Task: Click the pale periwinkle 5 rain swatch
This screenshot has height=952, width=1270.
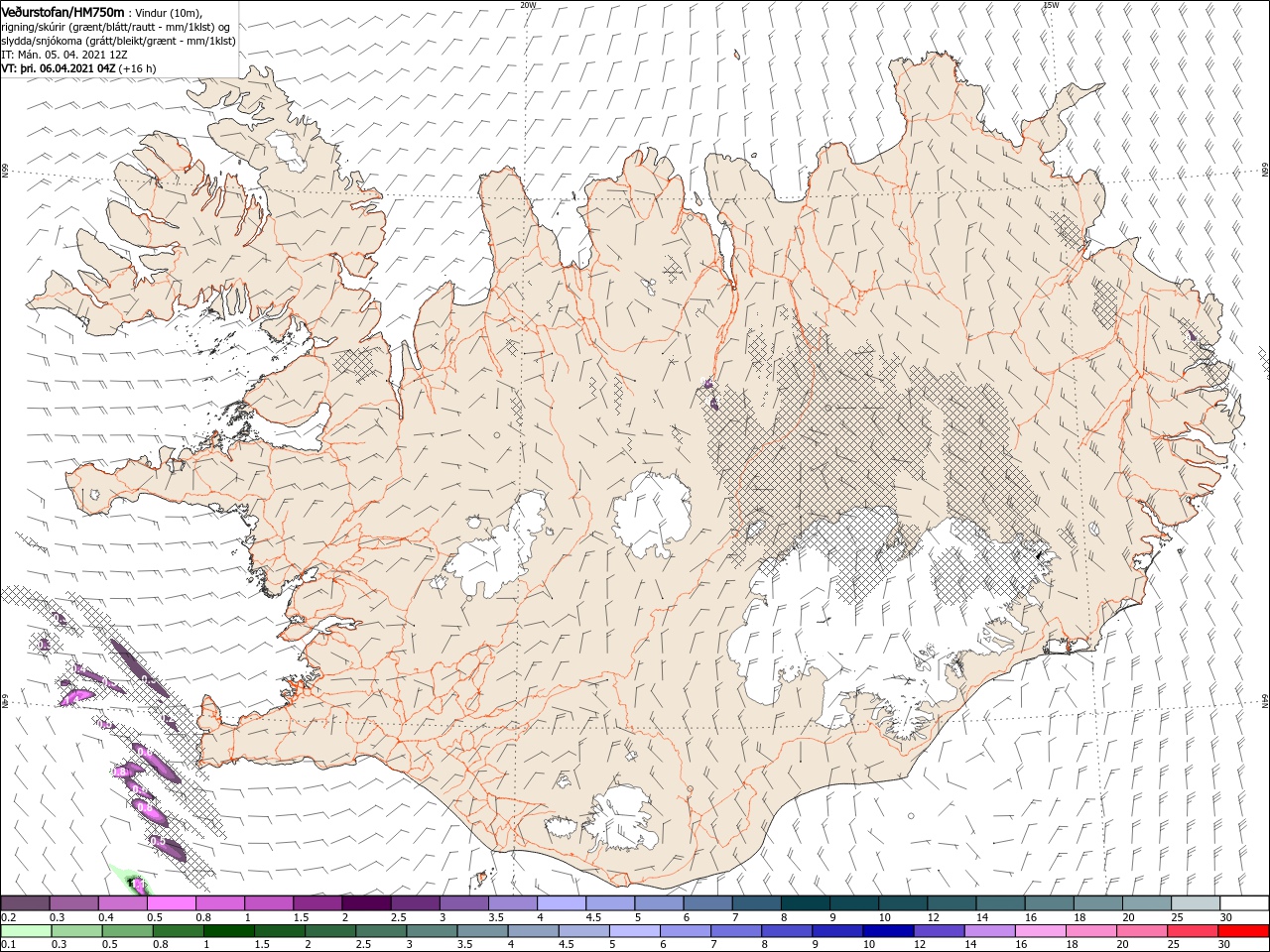Action: (x=635, y=931)
